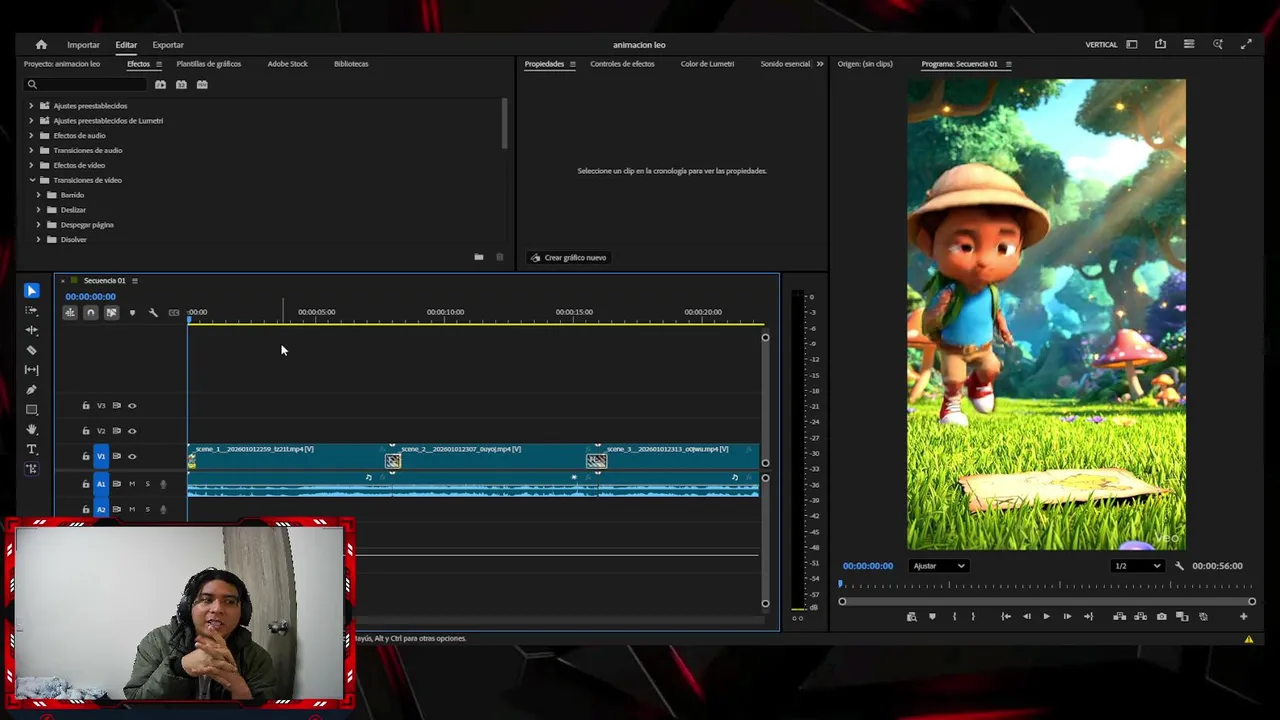Screen dimensions: 1280x720
Task: Expand the Transiciones de audio folder
Action: (31, 151)
